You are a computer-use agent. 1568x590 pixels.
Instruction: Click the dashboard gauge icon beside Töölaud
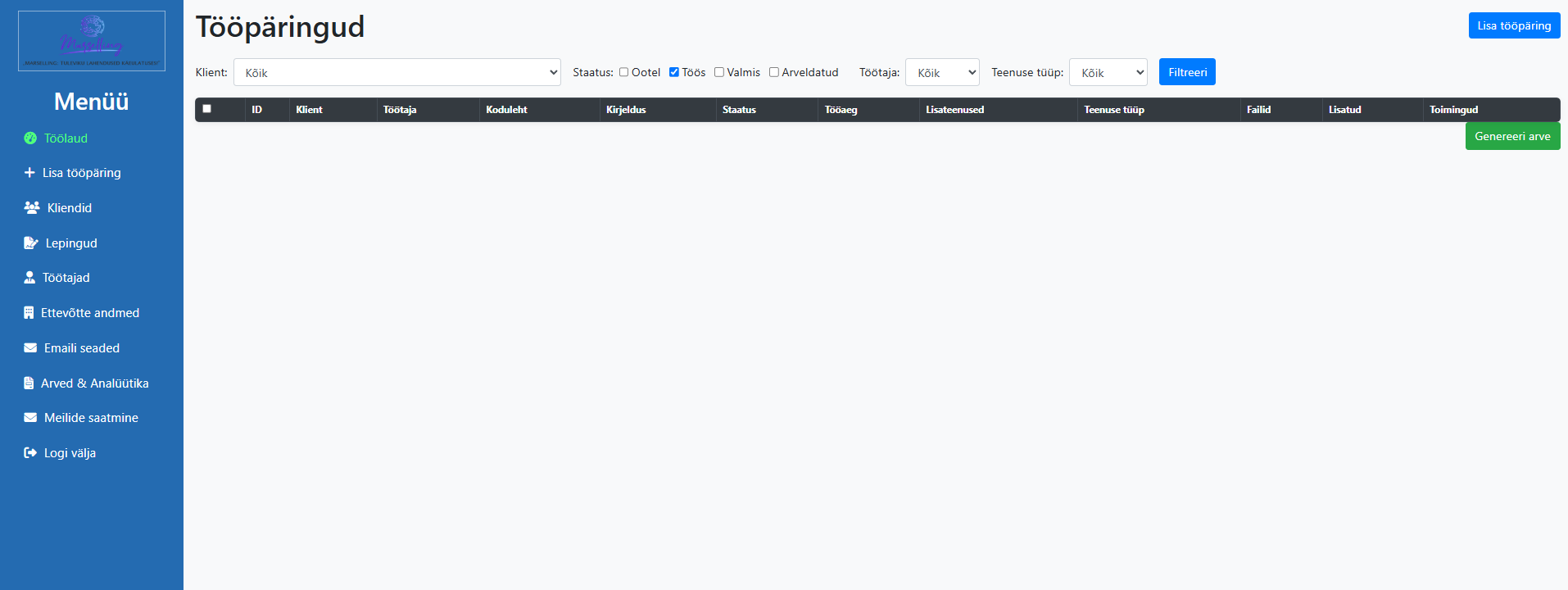pos(30,138)
